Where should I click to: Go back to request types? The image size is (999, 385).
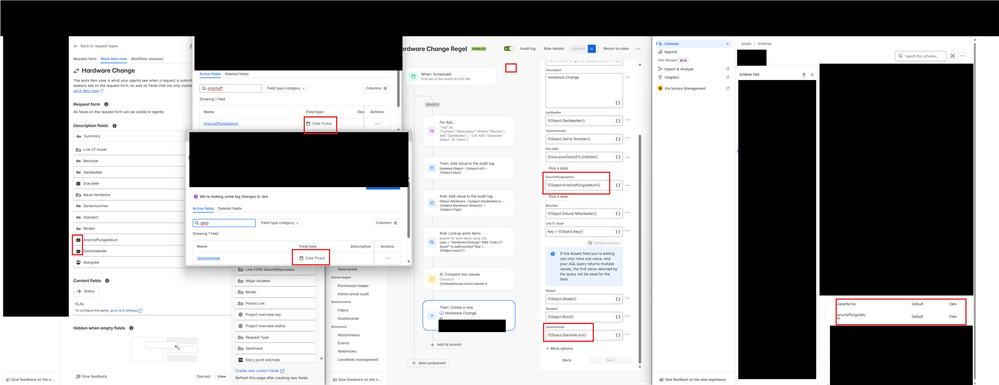coord(96,46)
